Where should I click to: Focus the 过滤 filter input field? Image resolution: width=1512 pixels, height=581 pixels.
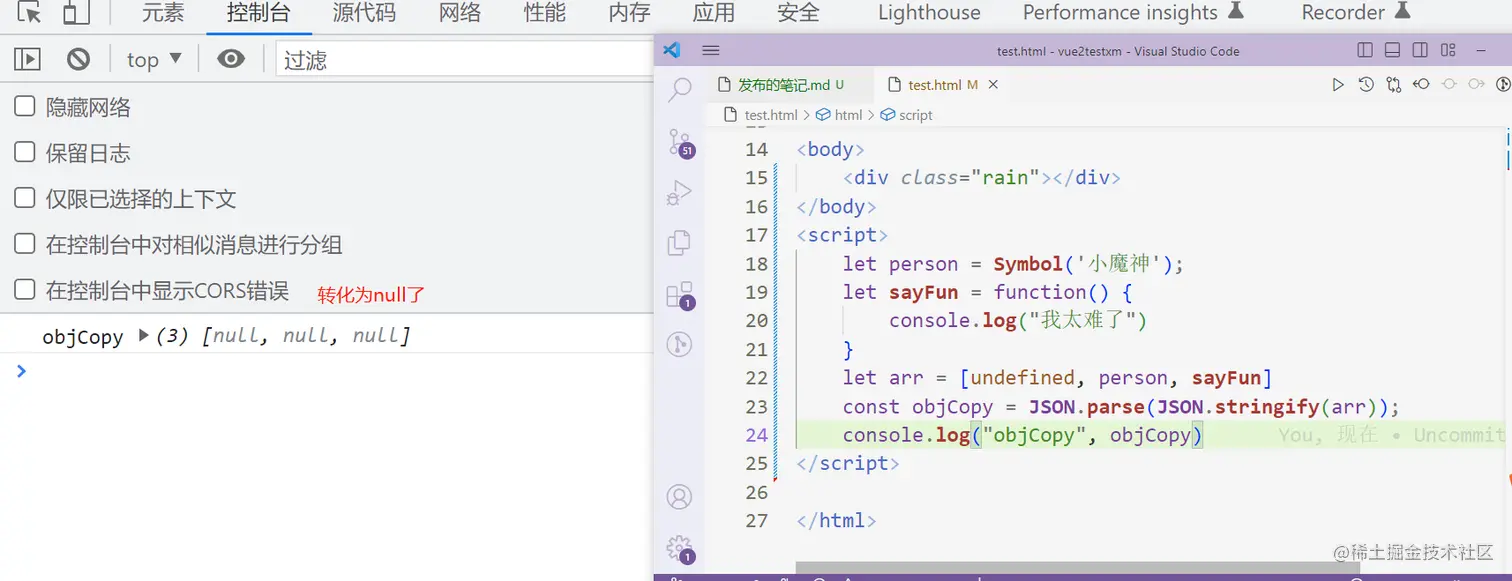(465, 60)
